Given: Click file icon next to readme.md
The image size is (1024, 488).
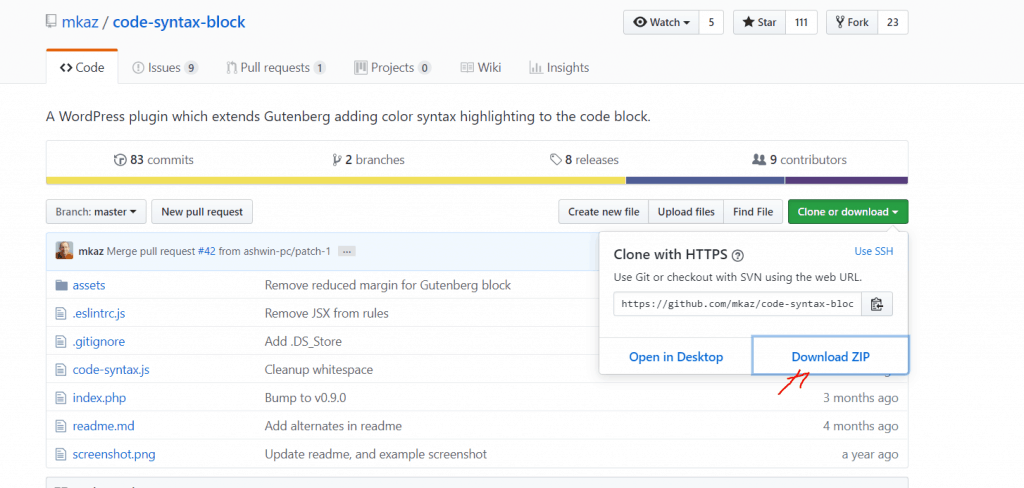Looking at the screenshot, I should coord(61,426).
